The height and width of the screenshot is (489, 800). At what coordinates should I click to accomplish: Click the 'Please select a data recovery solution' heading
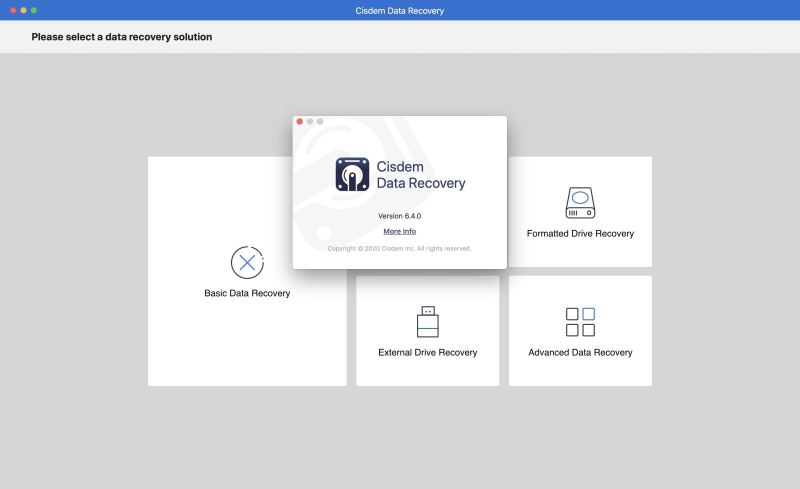coord(121,37)
